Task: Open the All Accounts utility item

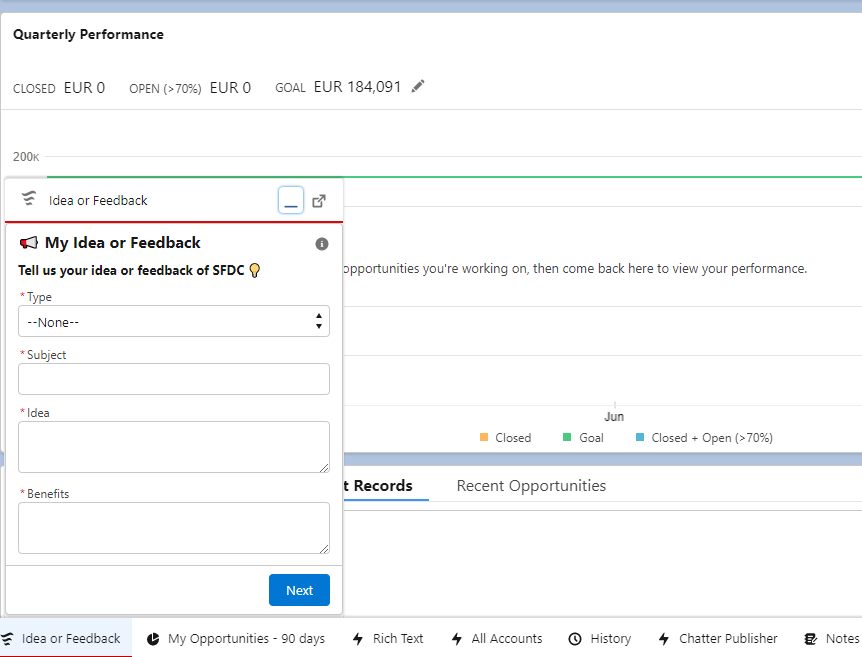Action: (496, 639)
